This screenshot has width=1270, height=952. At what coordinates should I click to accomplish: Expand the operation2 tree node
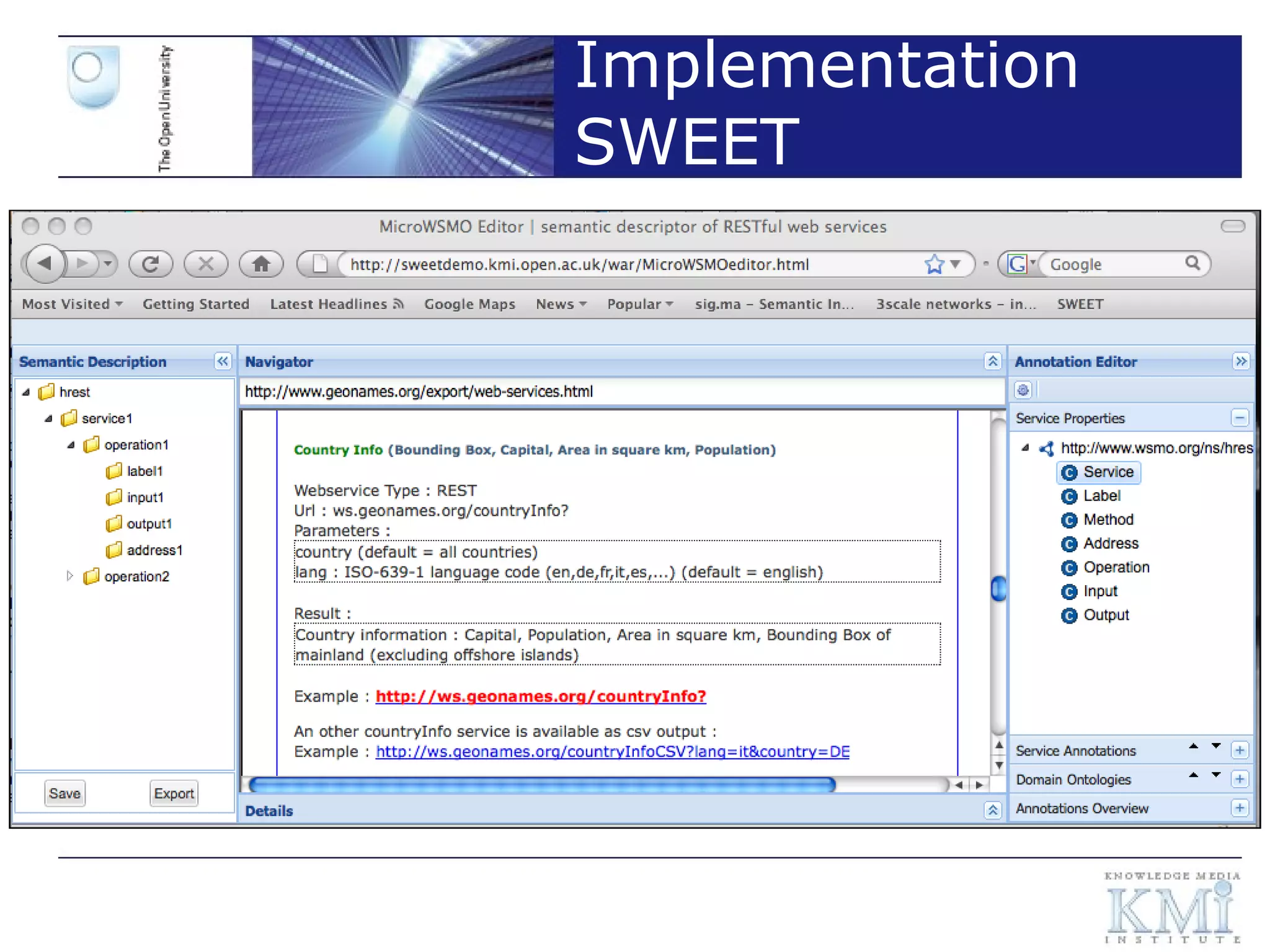tap(70, 576)
